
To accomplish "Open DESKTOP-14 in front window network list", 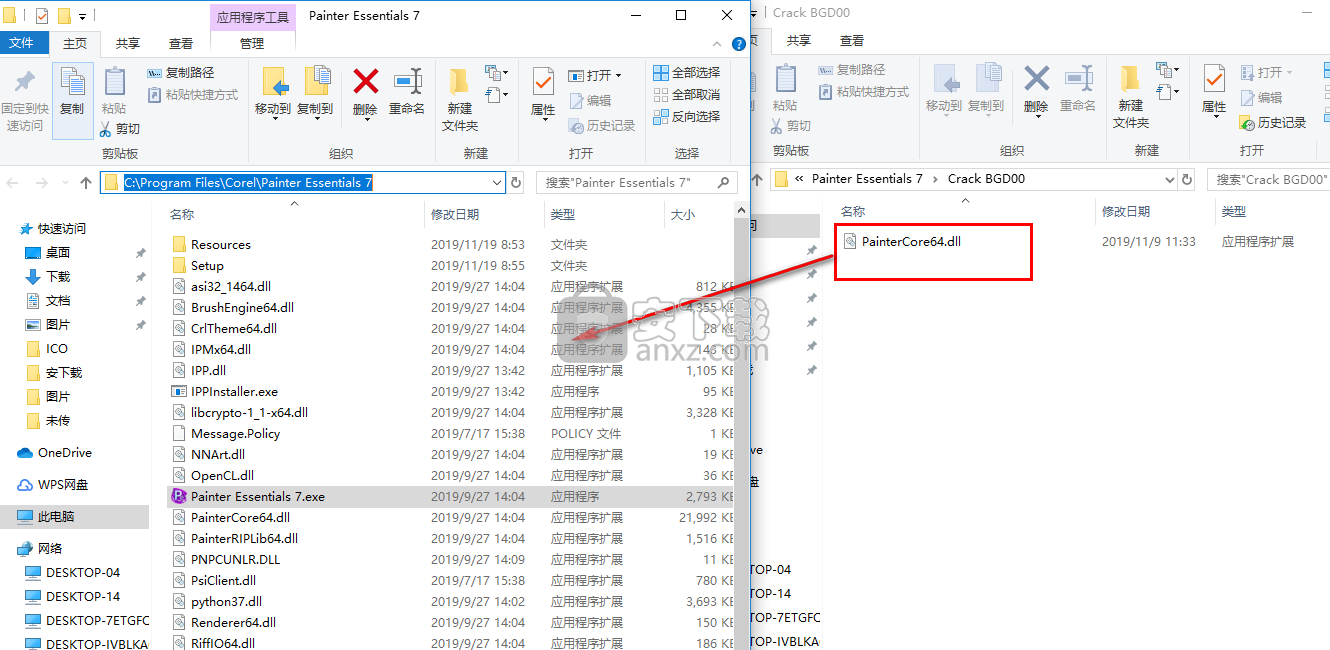I will pos(82,597).
